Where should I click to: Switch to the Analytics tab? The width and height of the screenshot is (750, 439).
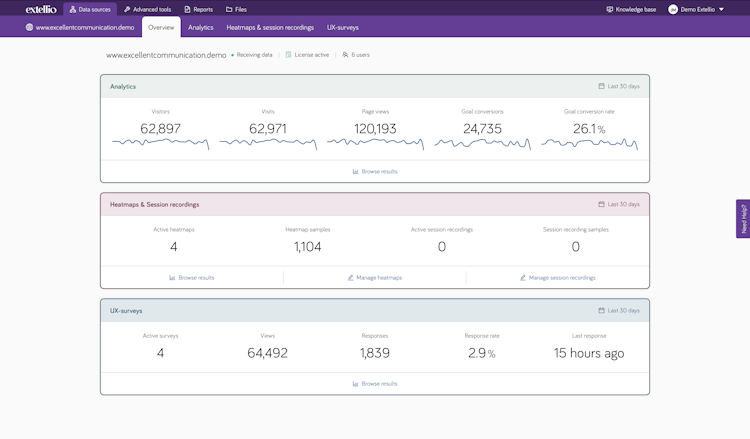(x=200, y=28)
